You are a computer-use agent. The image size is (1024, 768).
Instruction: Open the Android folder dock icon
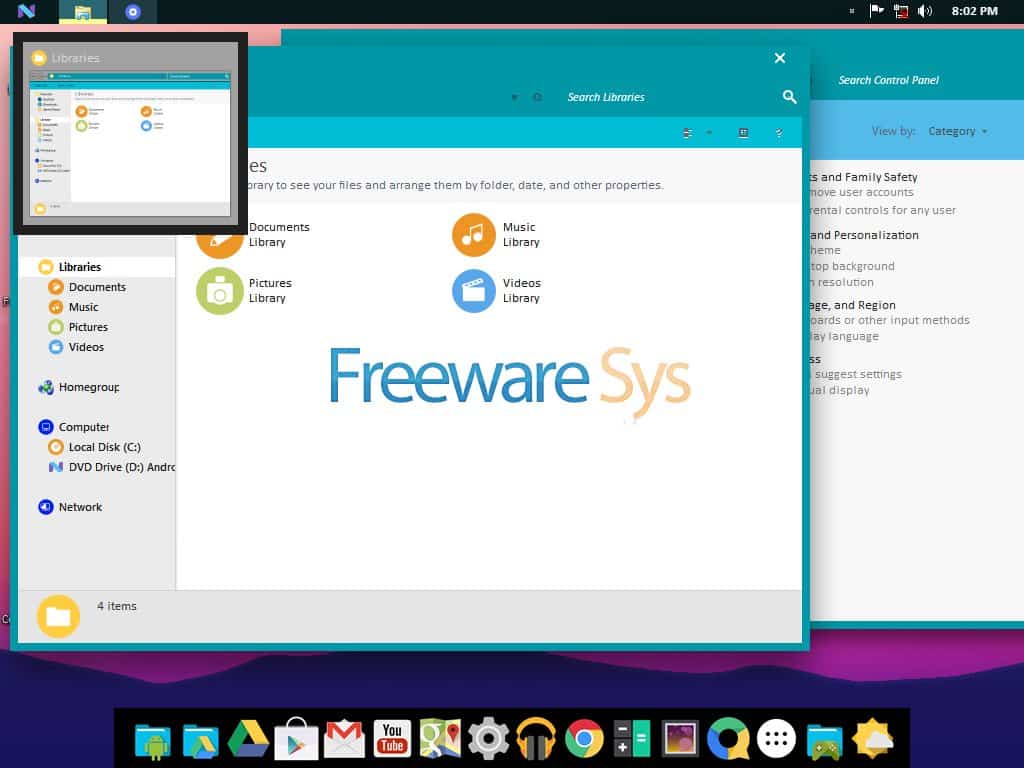point(153,740)
